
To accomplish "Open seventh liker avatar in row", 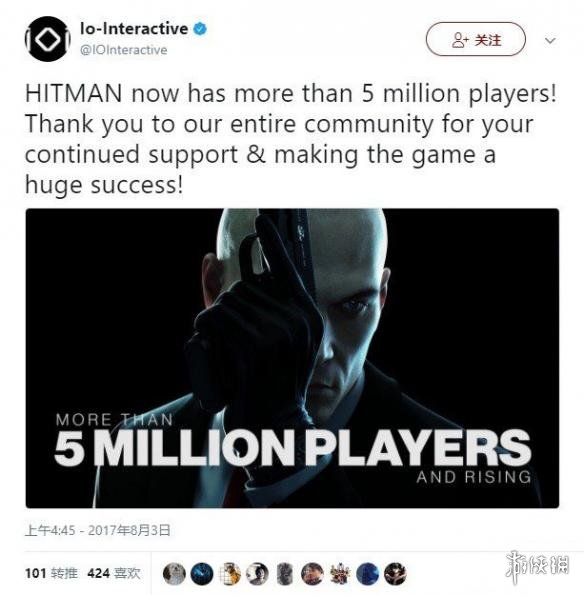I will tap(340, 573).
